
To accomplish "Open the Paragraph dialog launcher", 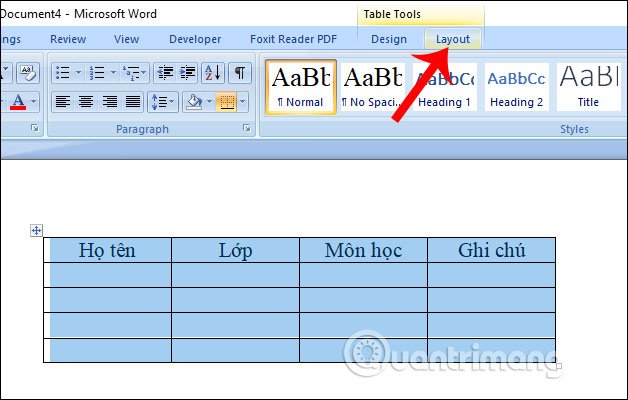I will coord(247,128).
